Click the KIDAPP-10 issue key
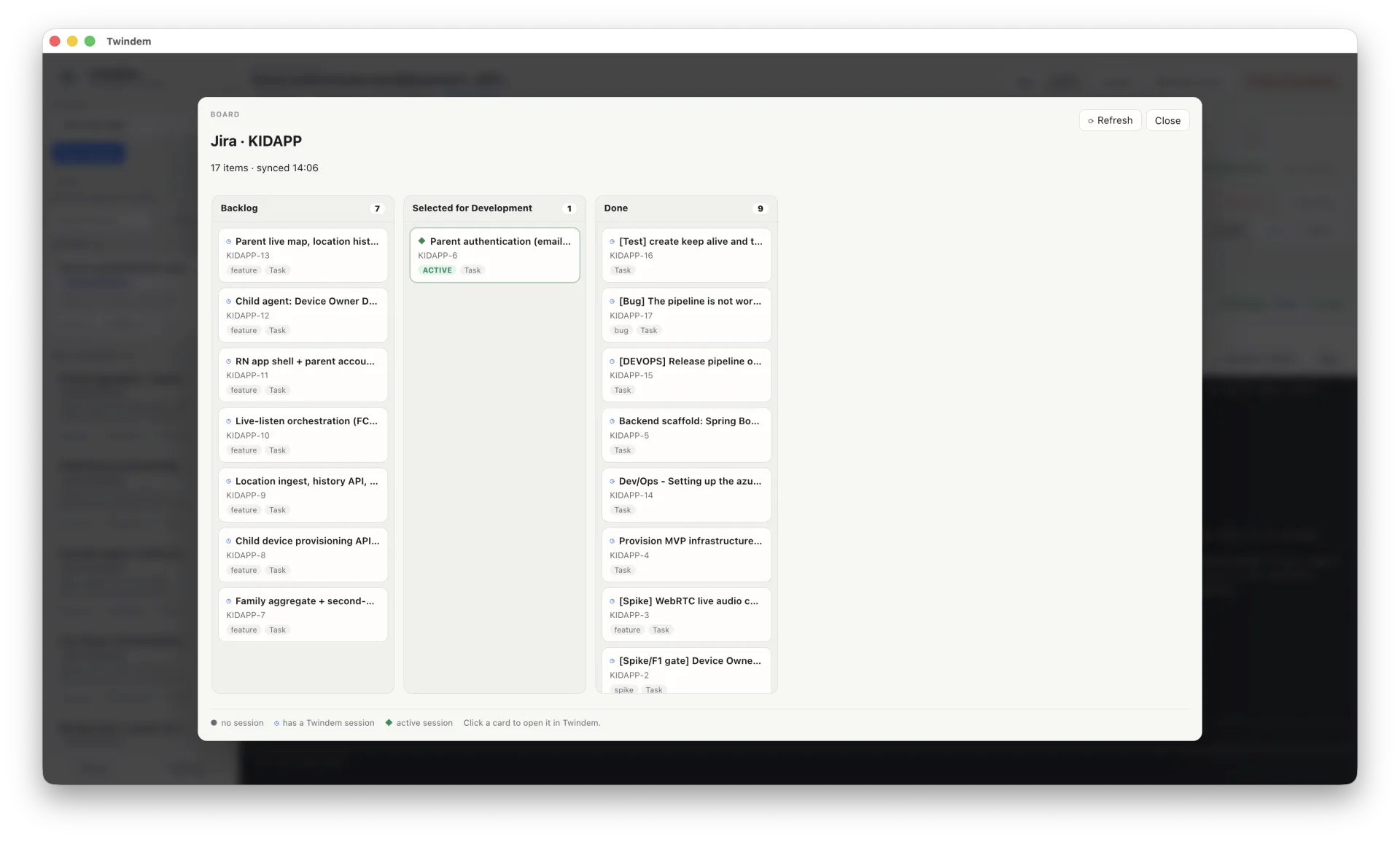 (248, 436)
